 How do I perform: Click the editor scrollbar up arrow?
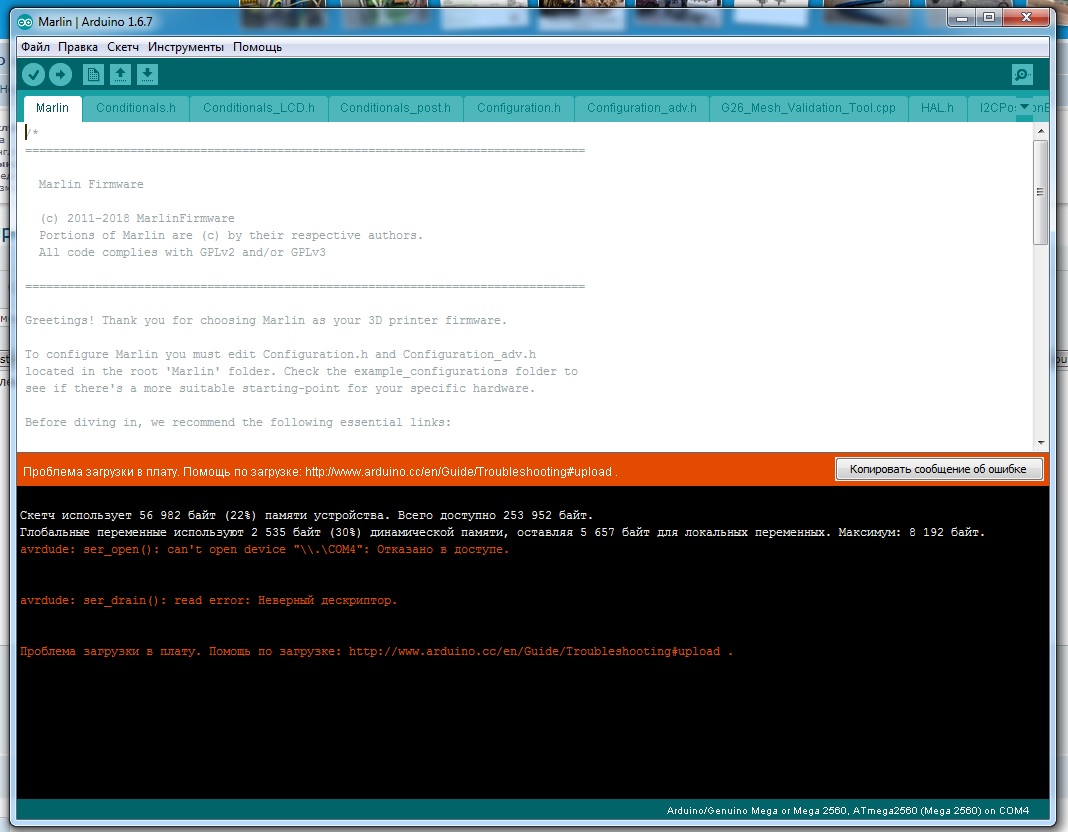(x=1040, y=131)
